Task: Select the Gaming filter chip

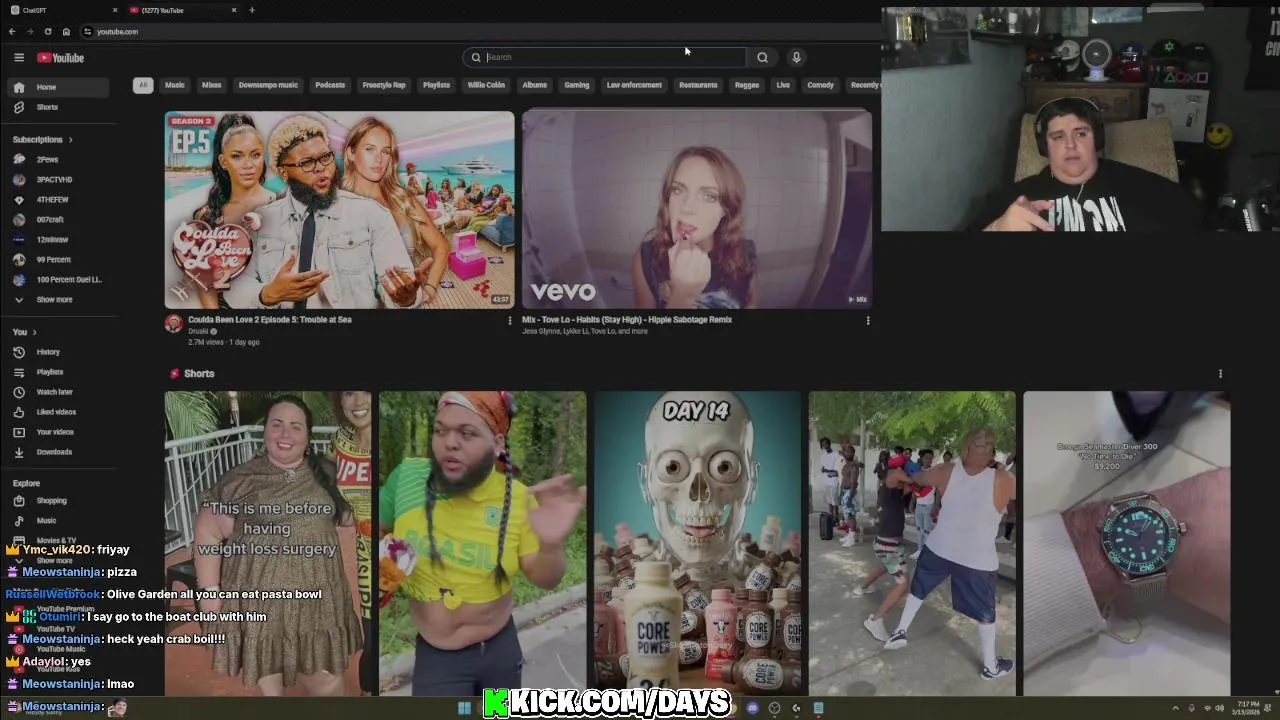Action: pos(577,85)
